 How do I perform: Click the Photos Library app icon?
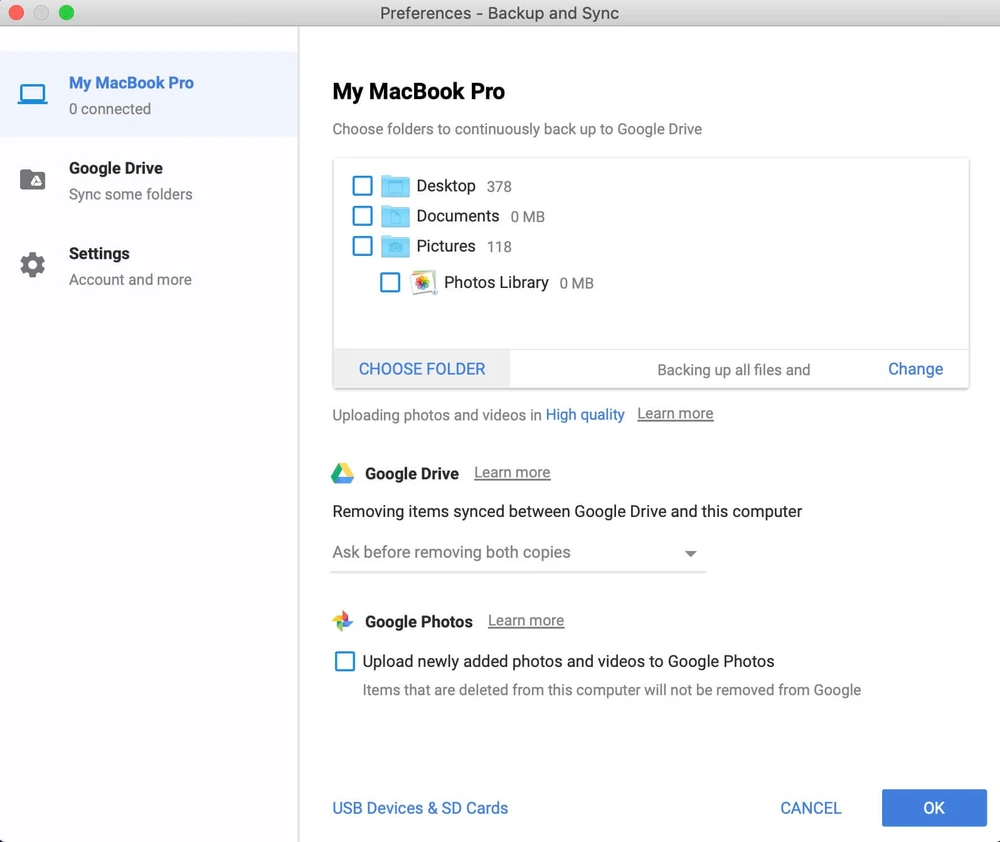(x=423, y=283)
